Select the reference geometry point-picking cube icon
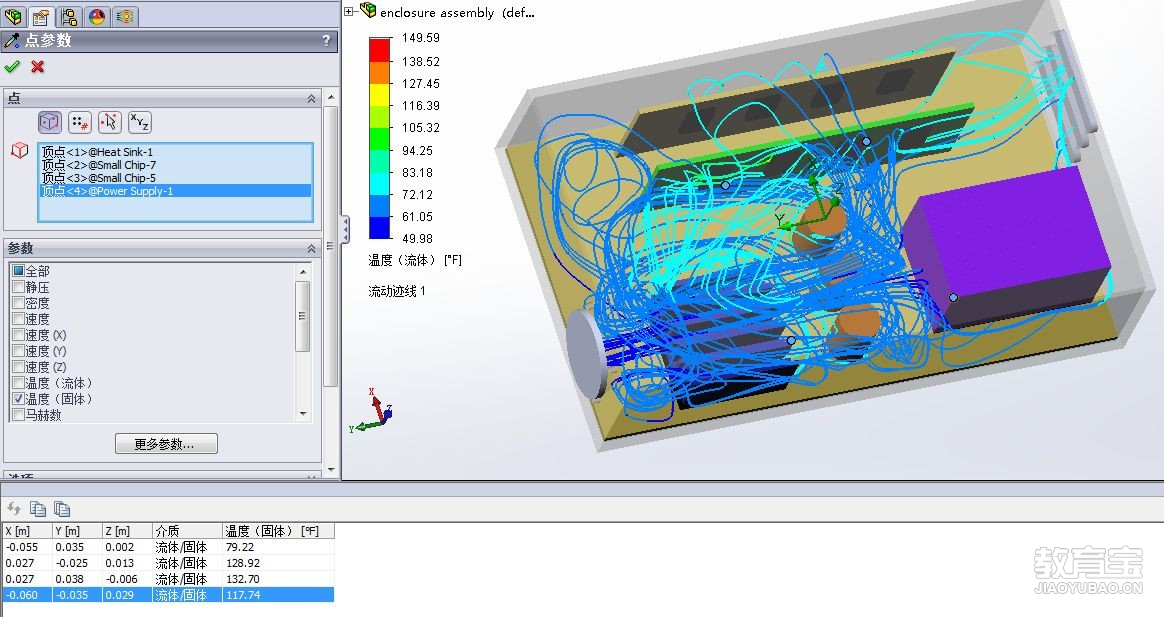This screenshot has height=617, width=1164. [x=50, y=122]
